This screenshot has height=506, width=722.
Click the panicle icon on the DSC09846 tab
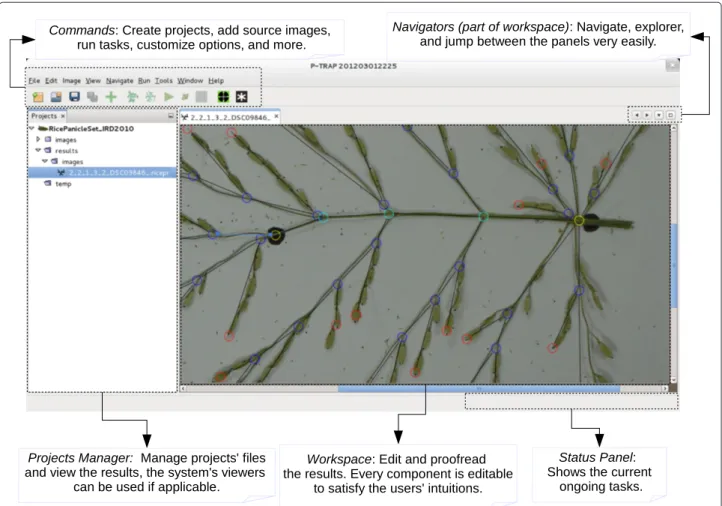click(x=185, y=117)
